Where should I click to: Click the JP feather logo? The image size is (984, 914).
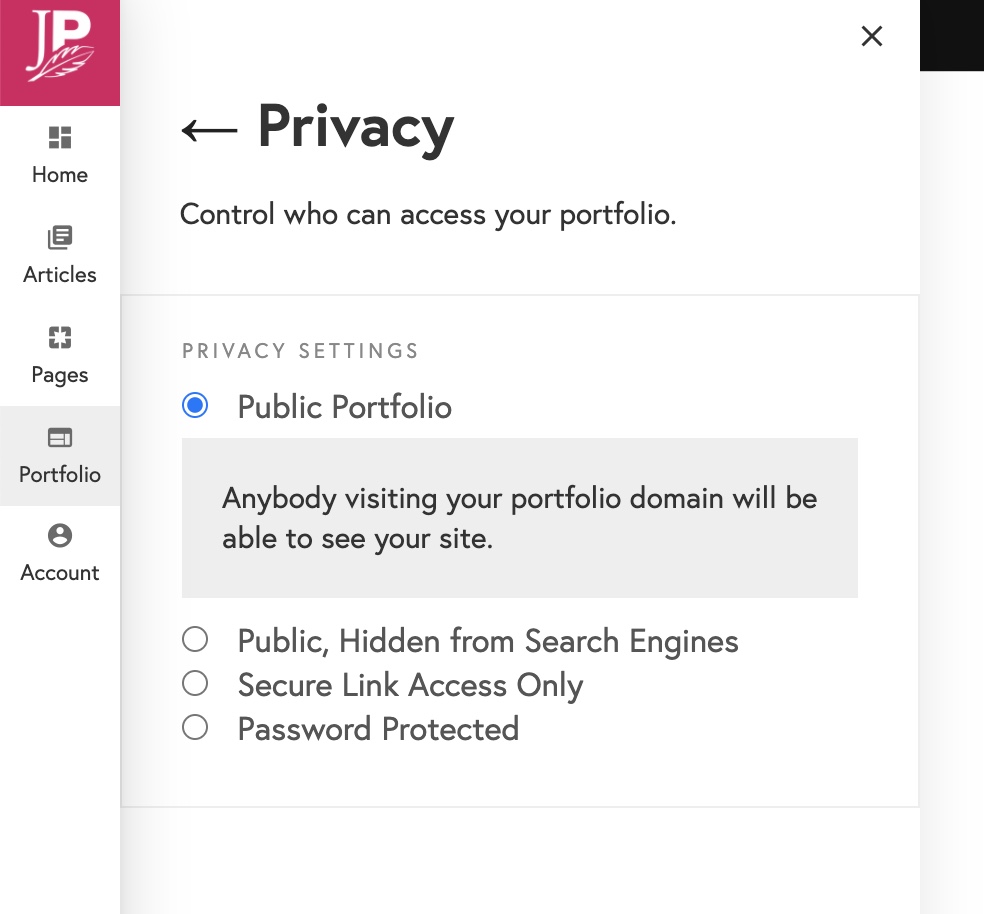tap(60, 46)
